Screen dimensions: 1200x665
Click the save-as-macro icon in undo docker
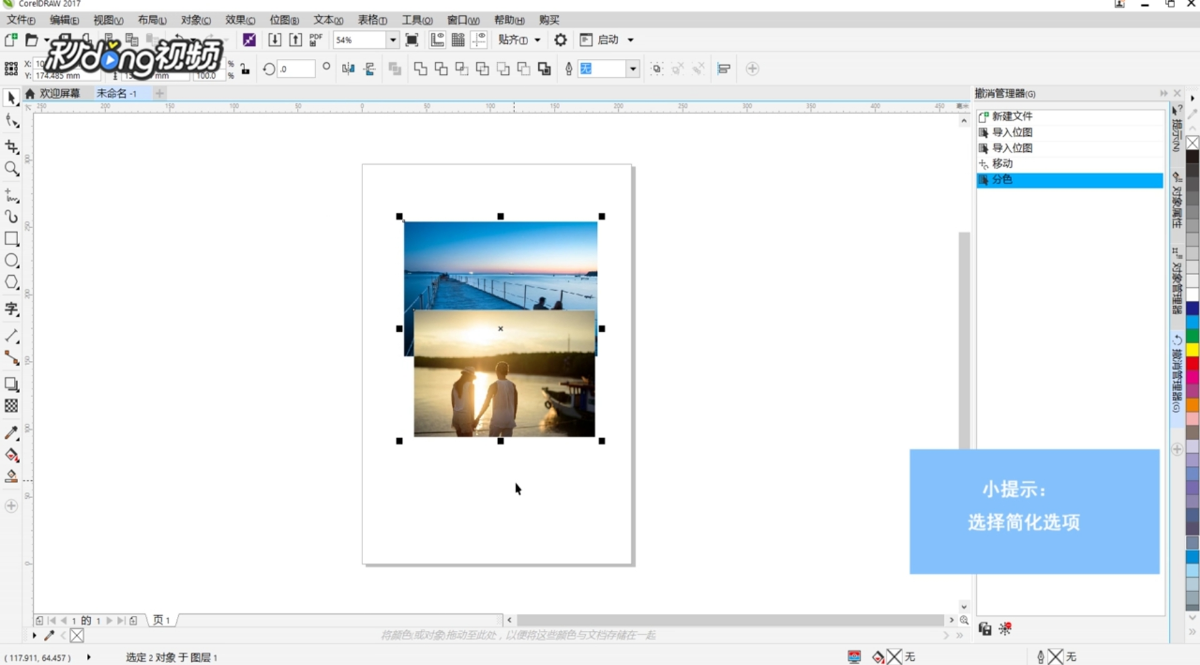pyautogui.click(x=985, y=629)
